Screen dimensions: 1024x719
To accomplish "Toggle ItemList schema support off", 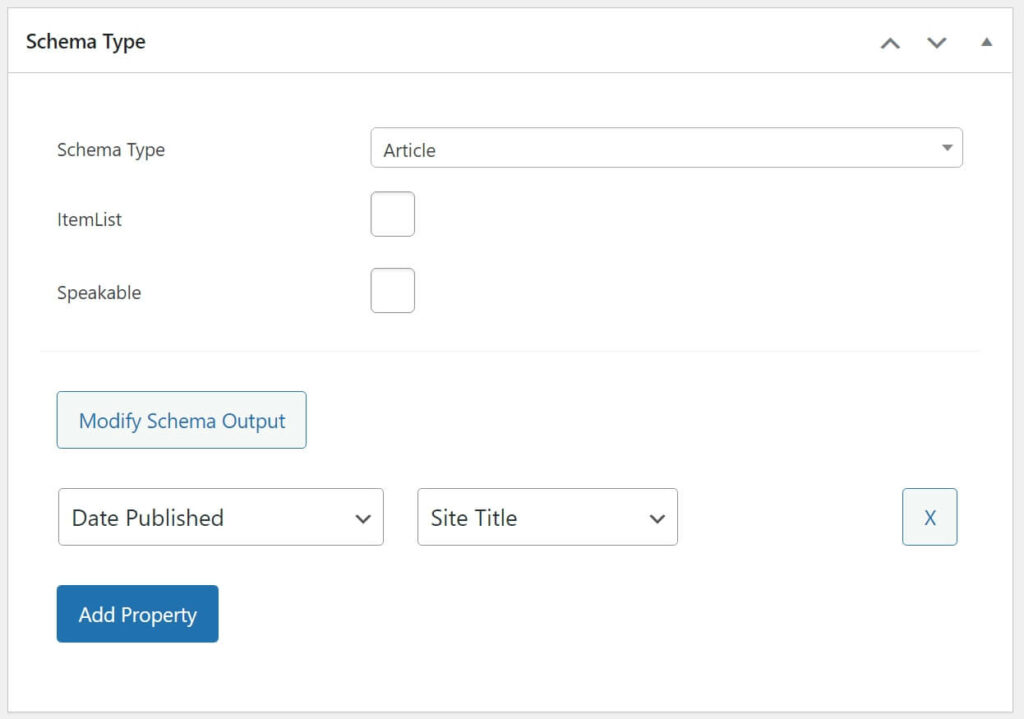I will [x=392, y=213].
